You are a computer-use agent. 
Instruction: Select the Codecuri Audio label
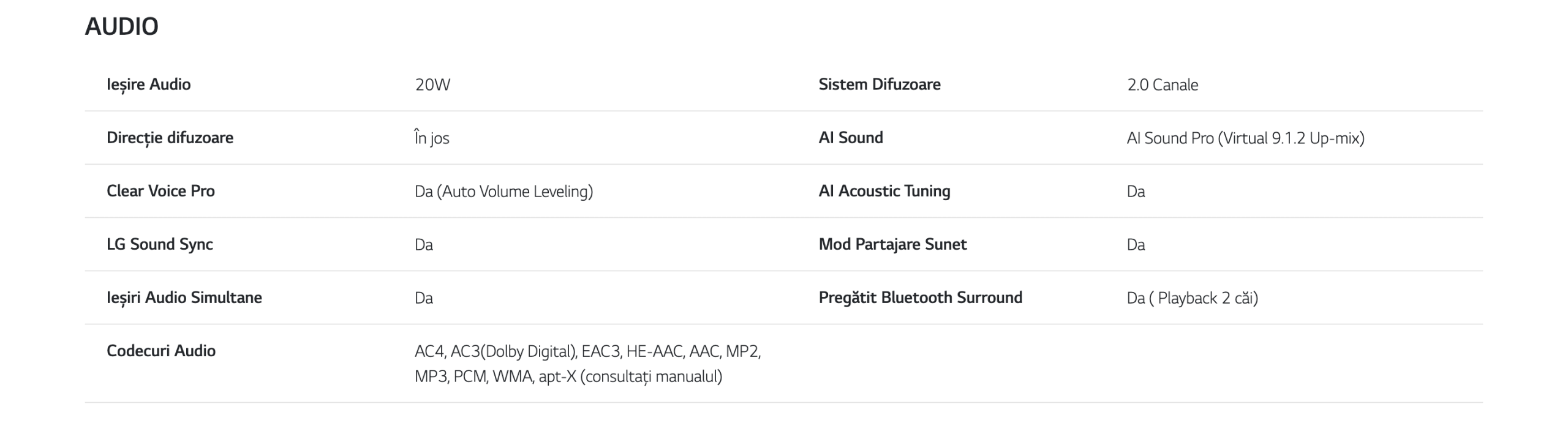pos(161,351)
